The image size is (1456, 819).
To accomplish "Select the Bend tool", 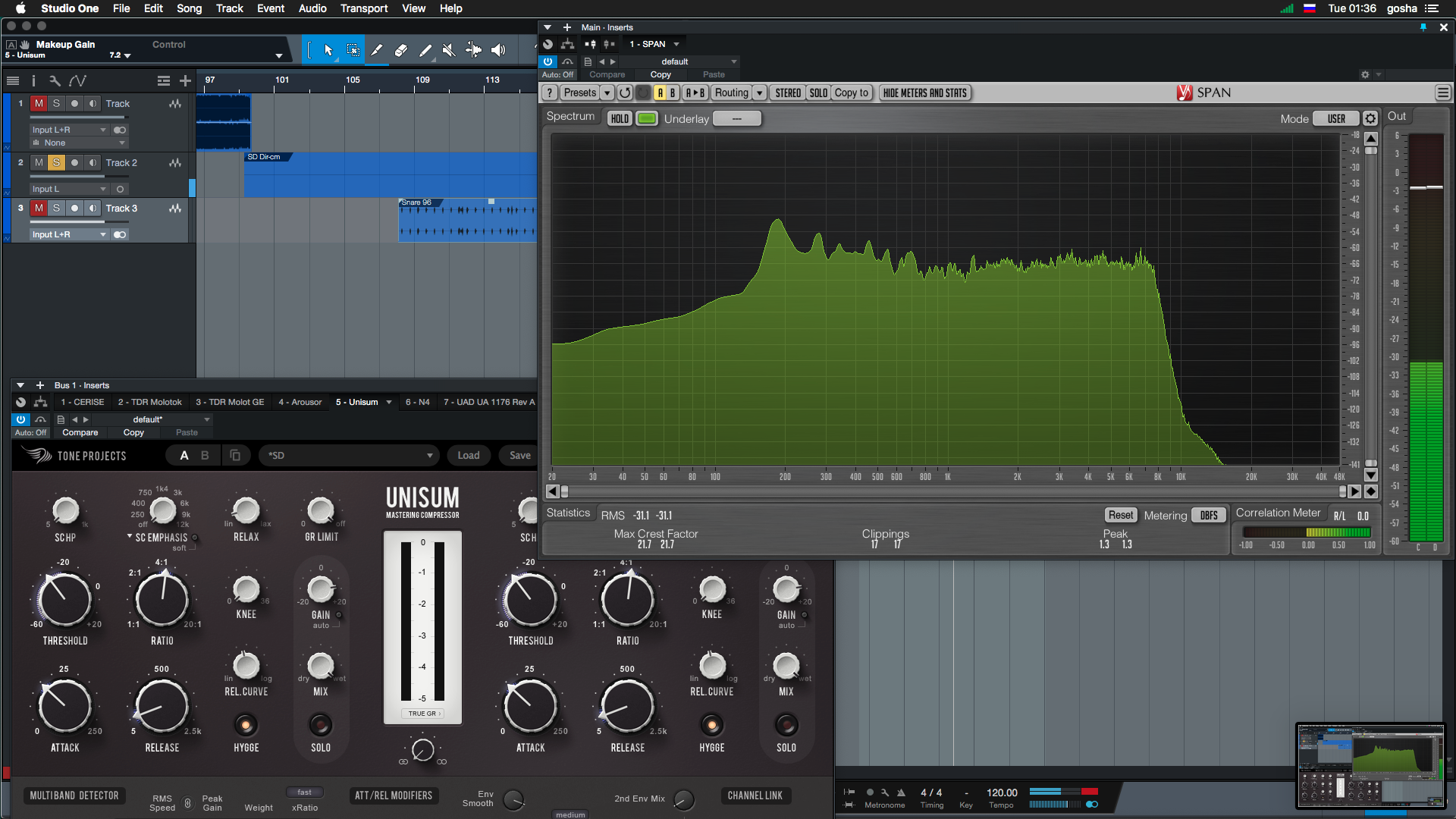I will click(x=473, y=51).
